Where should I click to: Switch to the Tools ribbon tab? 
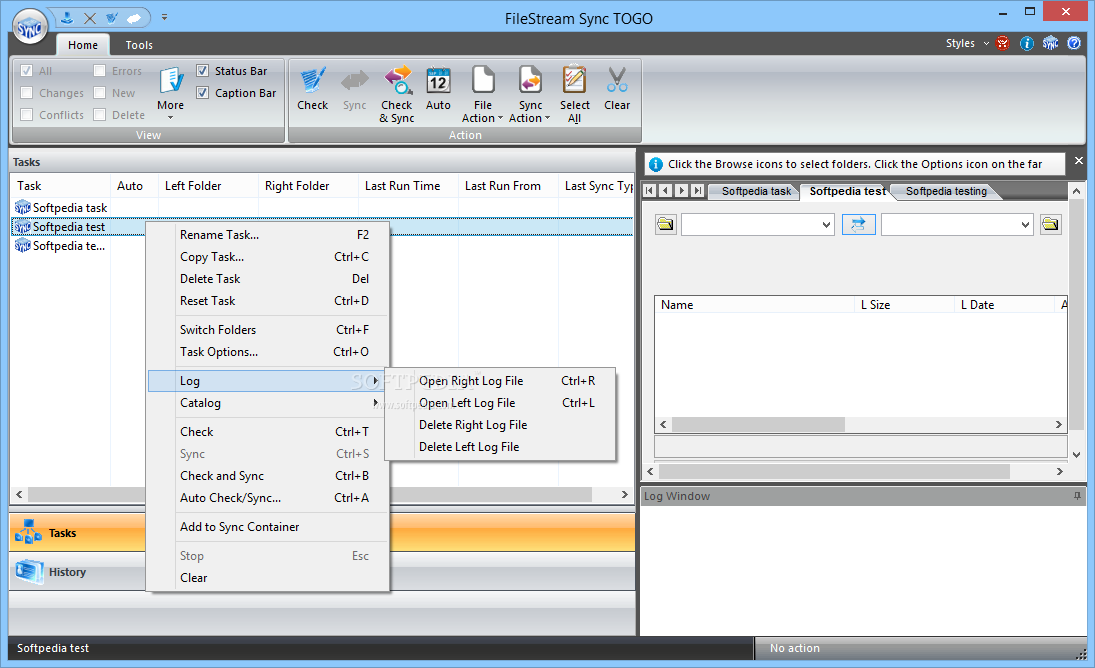(139, 45)
